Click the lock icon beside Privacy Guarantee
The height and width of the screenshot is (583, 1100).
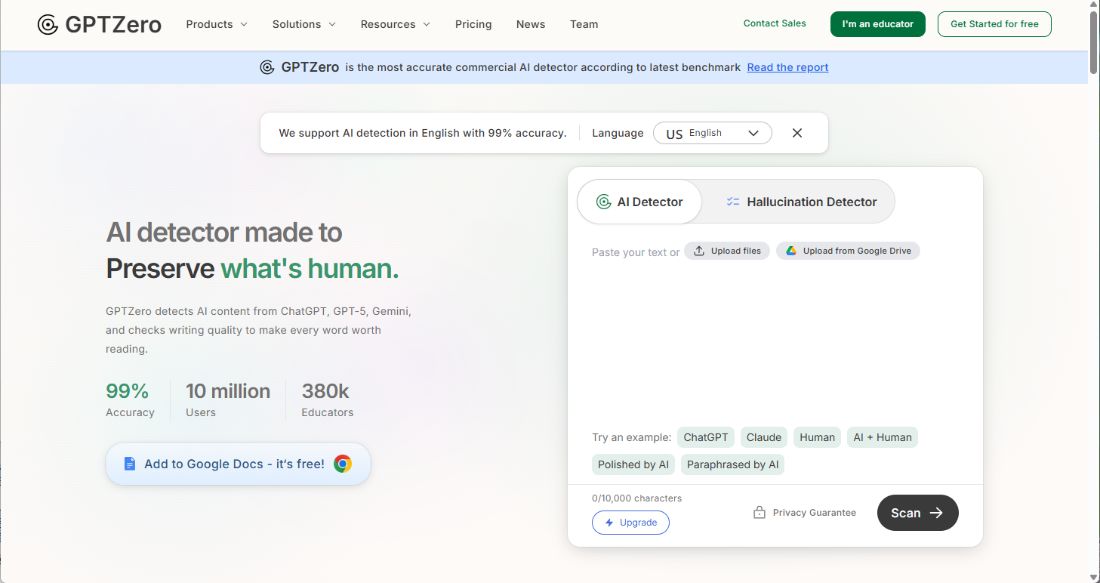pos(759,513)
